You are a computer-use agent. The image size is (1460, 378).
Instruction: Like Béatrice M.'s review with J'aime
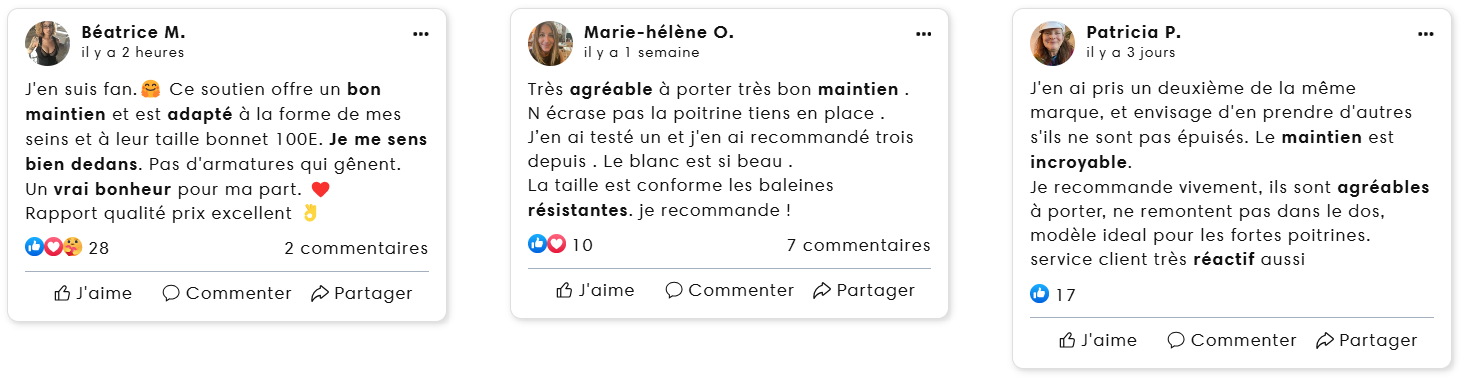93,293
